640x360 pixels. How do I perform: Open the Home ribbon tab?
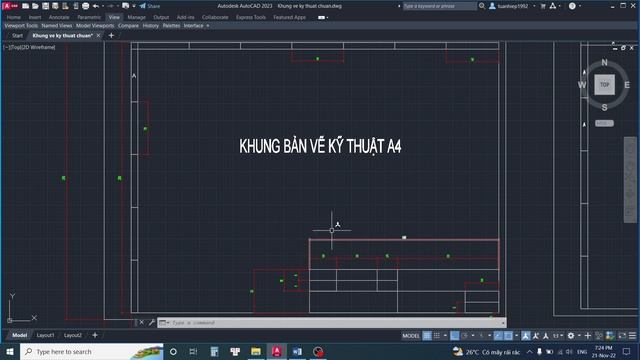(x=13, y=17)
